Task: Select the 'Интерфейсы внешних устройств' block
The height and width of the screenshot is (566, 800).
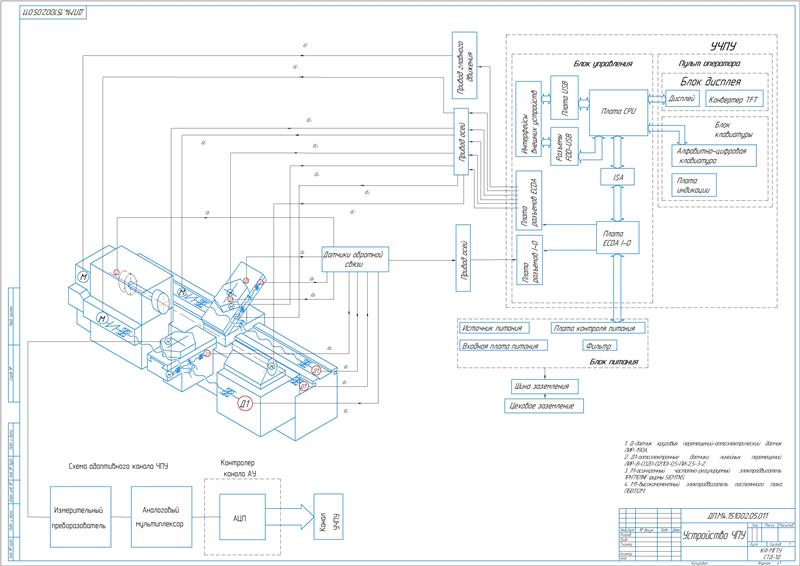Action: point(529,119)
